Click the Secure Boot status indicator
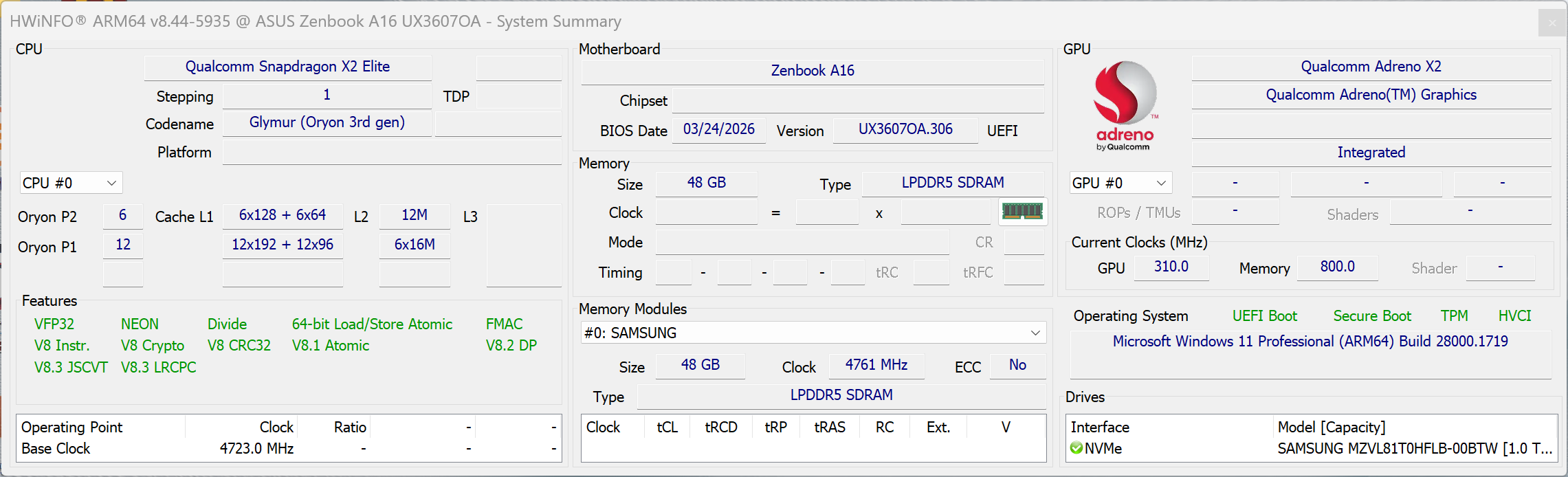This screenshot has height=477, width=1568. (x=1371, y=316)
